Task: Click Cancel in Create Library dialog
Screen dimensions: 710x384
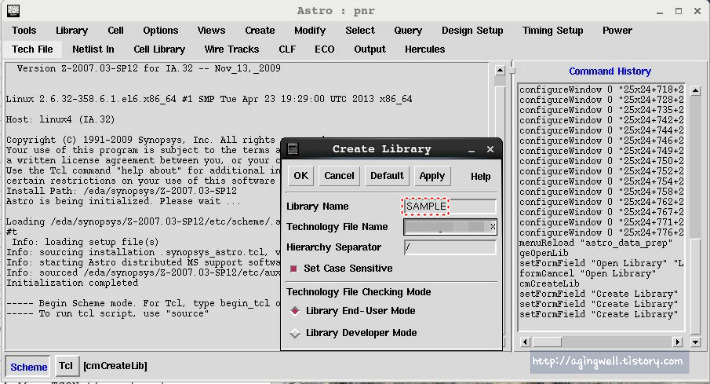Action: click(339, 176)
